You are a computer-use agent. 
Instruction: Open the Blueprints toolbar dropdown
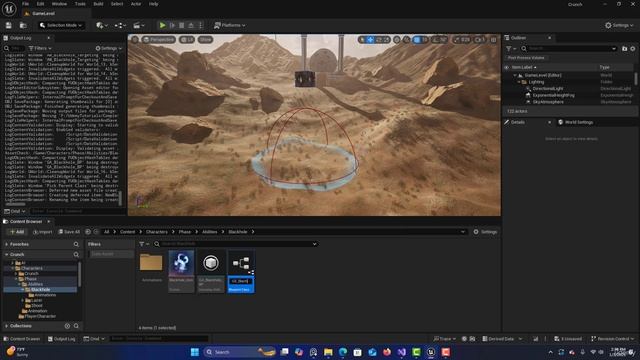(x=120, y=25)
